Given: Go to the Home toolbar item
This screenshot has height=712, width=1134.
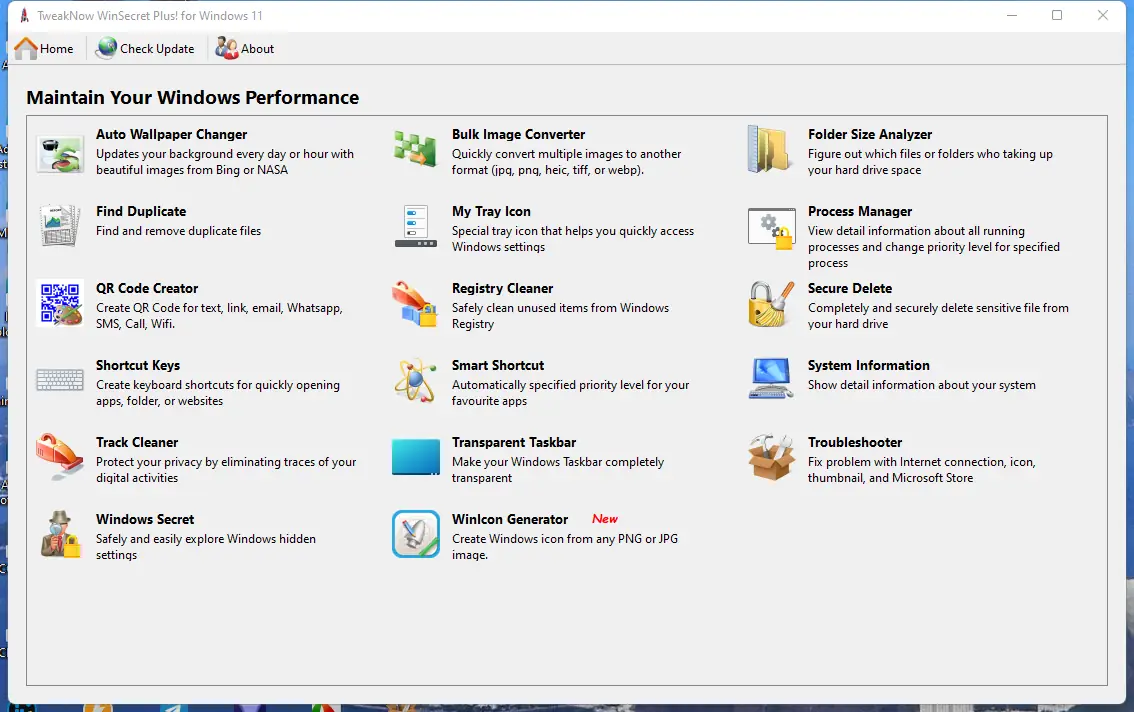Looking at the screenshot, I should (x=45, y=48).
